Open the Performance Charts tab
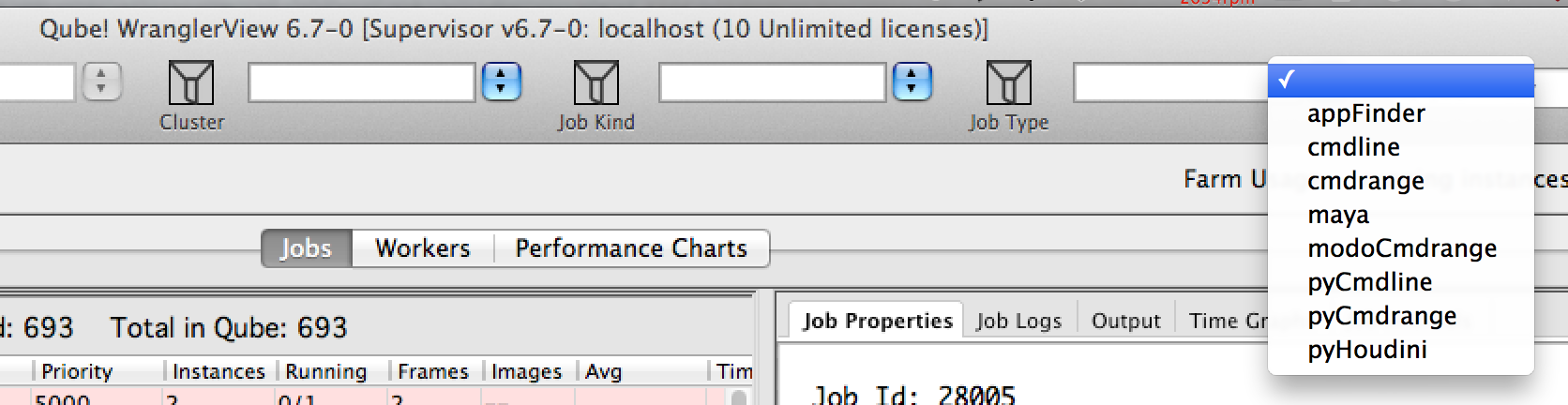This screenshot has height=405, width=1568. pyautogui.click(x=631, y=248)
